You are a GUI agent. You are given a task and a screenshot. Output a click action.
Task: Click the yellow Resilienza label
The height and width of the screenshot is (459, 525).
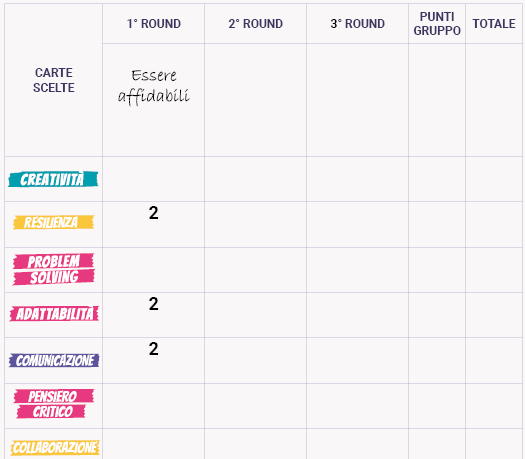(54, 222)
